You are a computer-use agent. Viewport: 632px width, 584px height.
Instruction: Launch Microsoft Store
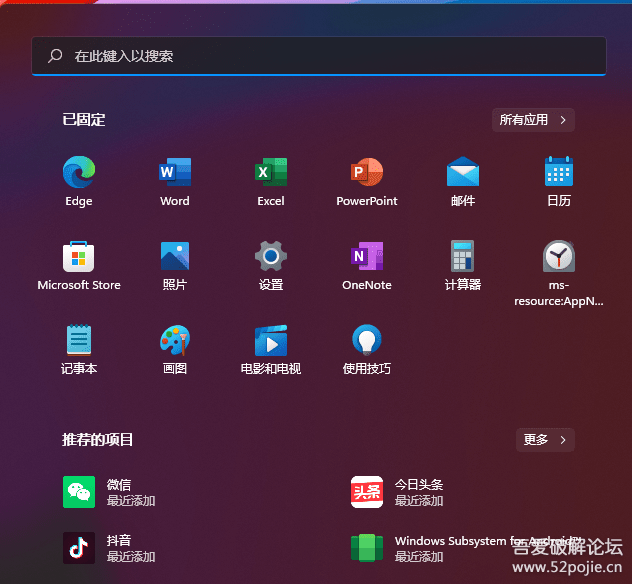(x=79, y=257)
